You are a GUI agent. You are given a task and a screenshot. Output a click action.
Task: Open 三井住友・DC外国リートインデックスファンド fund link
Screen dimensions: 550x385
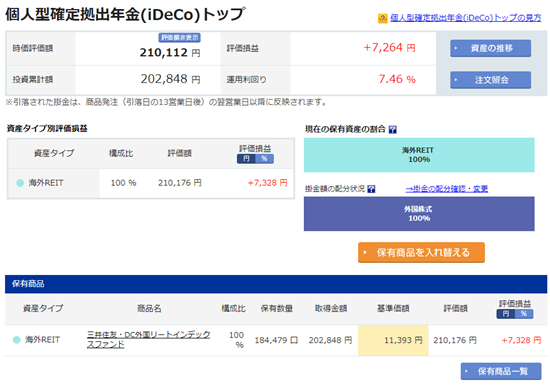click(x=148, y=339)
